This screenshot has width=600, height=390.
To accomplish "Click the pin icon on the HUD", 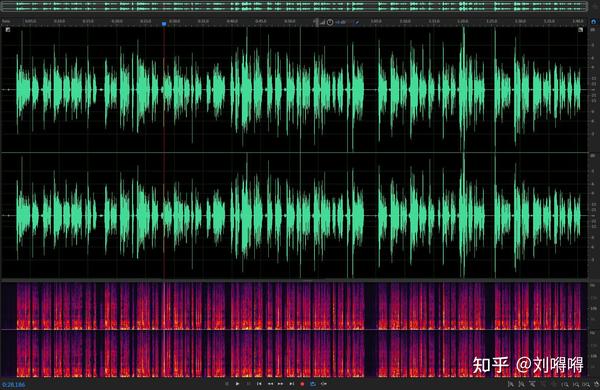I will tap(357, 23).
